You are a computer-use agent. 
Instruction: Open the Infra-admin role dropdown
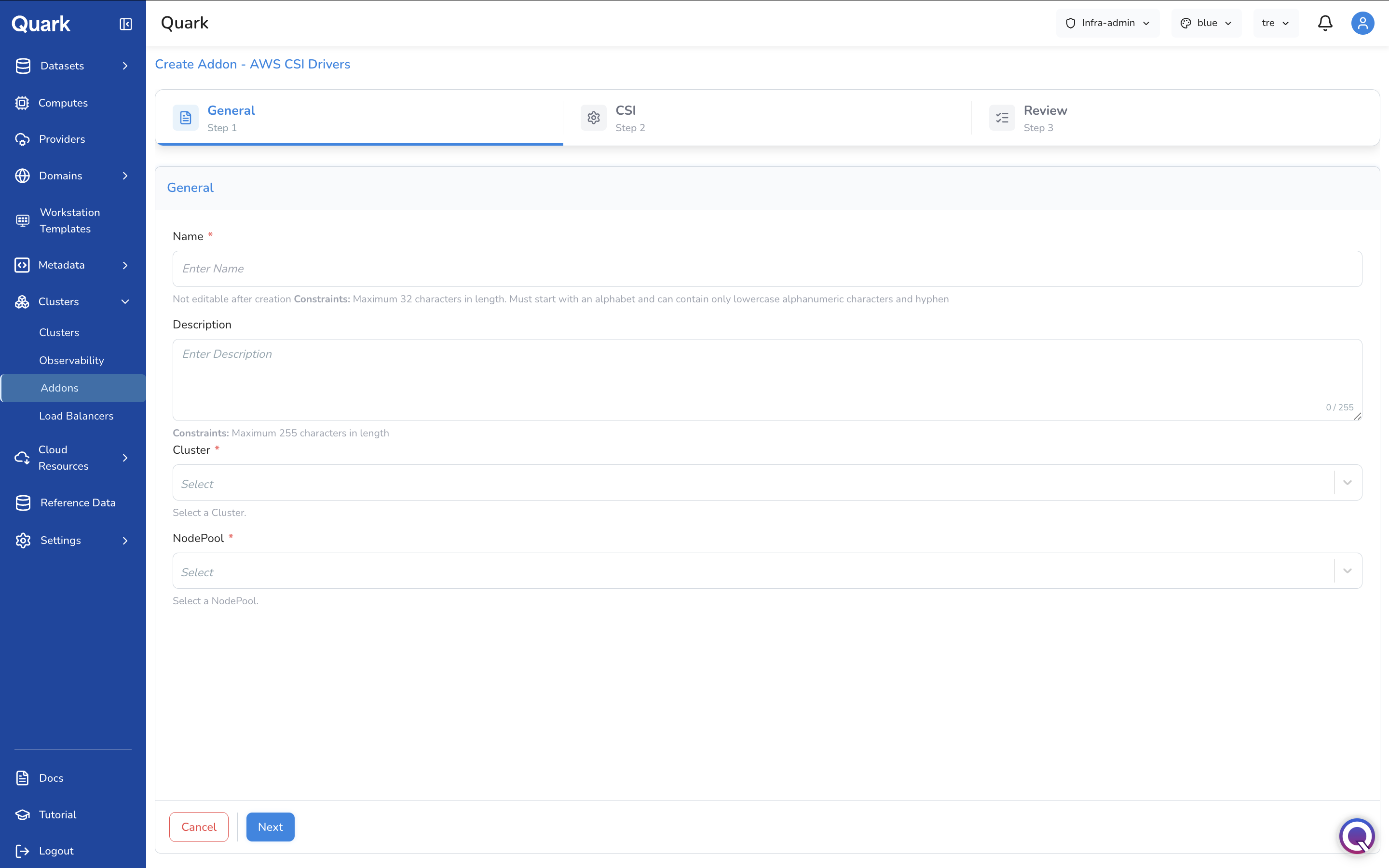1107,23
